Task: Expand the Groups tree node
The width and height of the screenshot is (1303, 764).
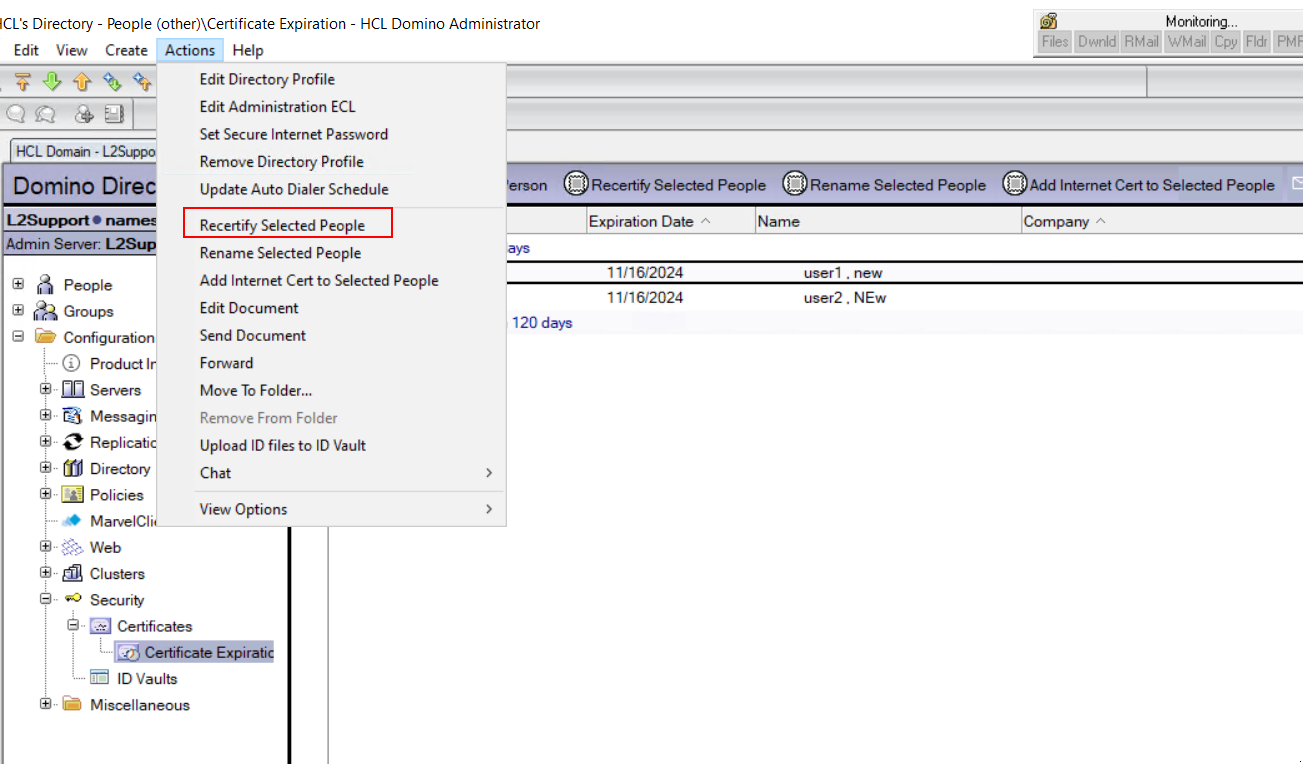Action: 18,311
